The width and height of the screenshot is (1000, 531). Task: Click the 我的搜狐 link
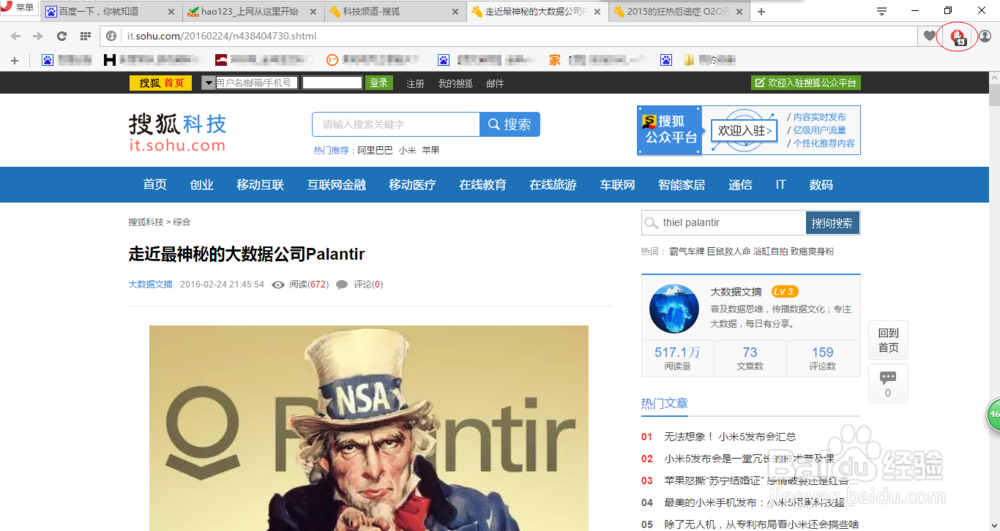[x=455, y=84]
